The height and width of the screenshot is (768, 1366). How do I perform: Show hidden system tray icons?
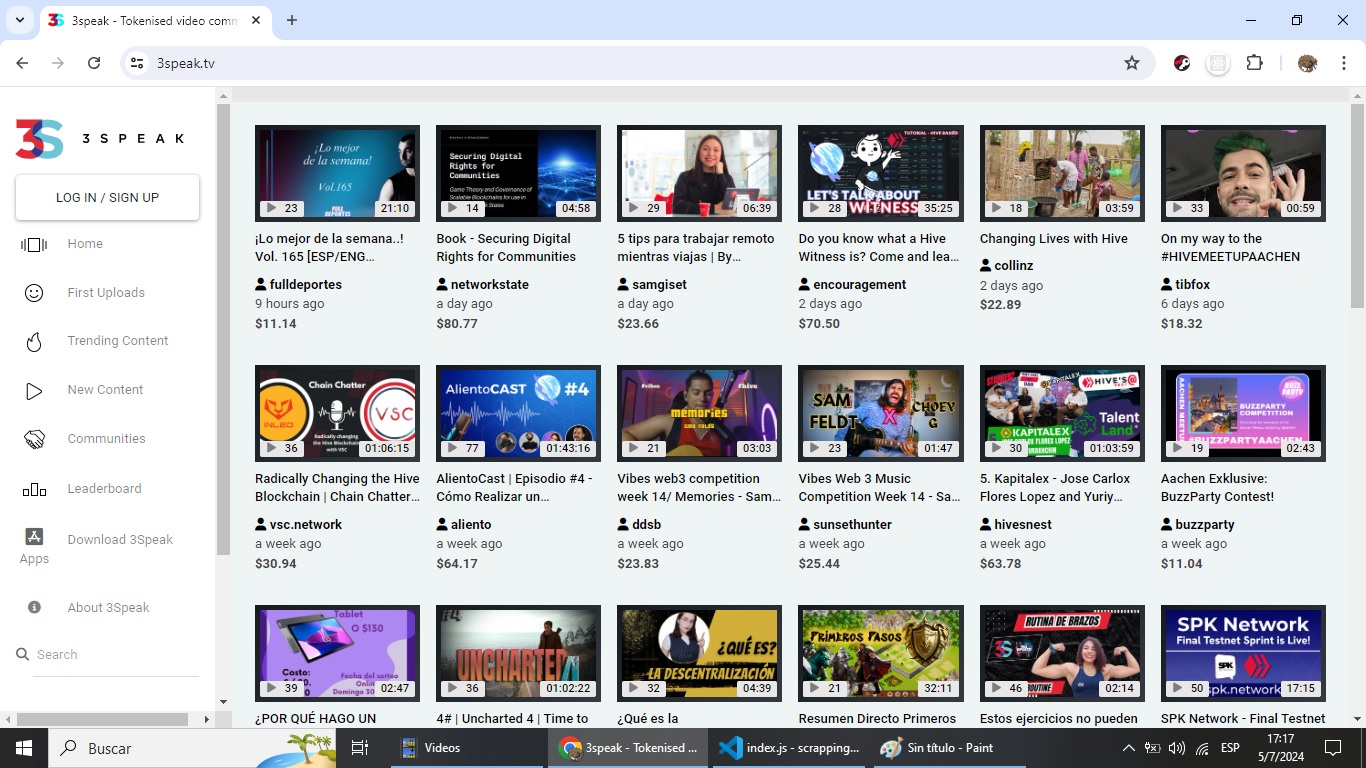1129,748
